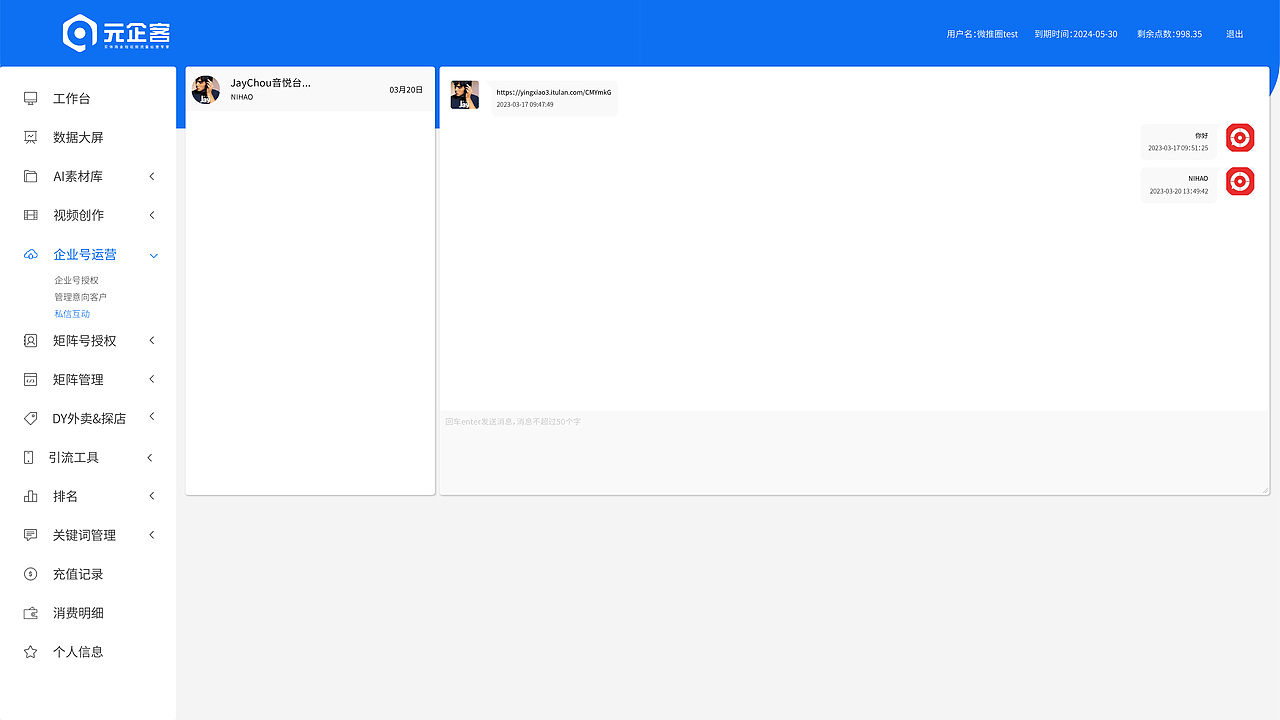Click the 用户名:微推圈test label
The width and height of the screenshot is (1280, 720).
982,34
